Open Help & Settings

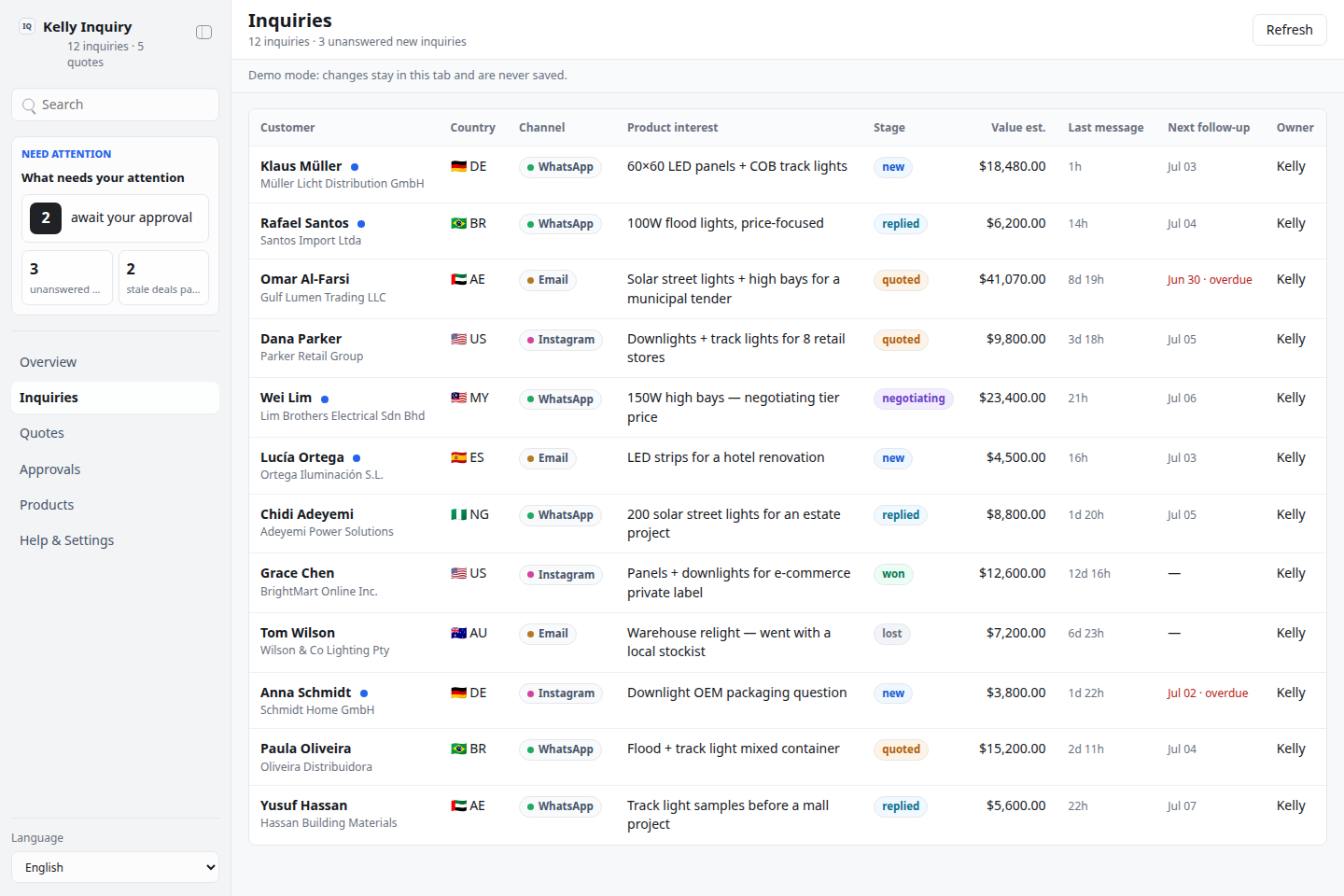click(115, 540)
